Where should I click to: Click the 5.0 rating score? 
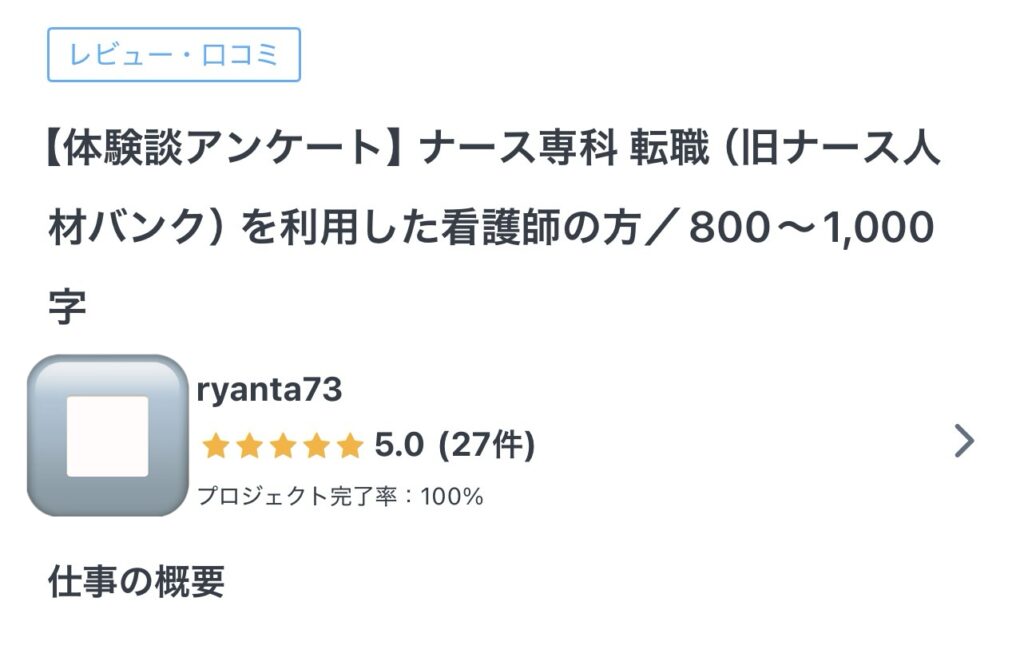[x=399, y=445]
